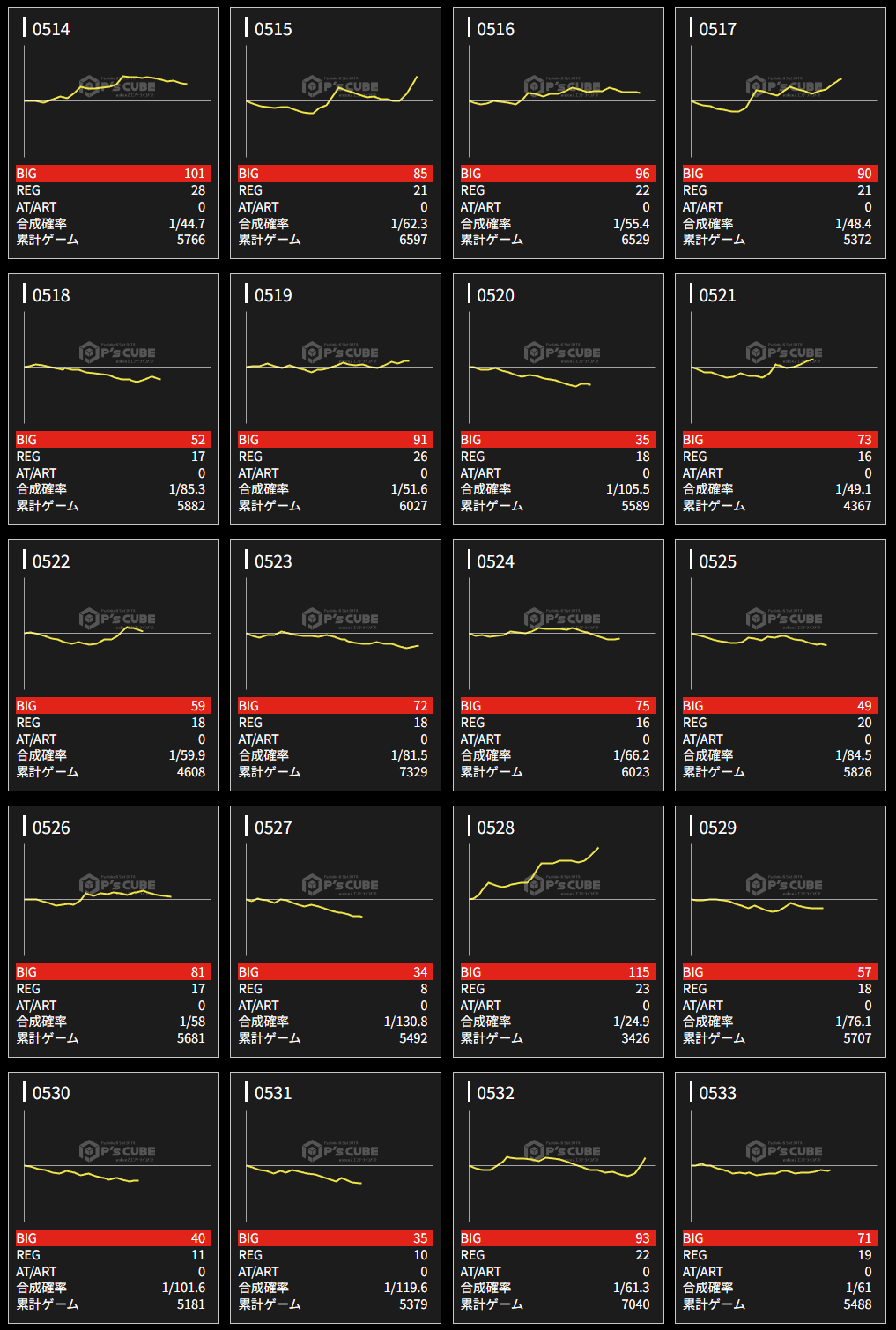Select the red BIG row of machine 0520
The width and height of the screenshot is (896, 1330).
pos(558,440)
